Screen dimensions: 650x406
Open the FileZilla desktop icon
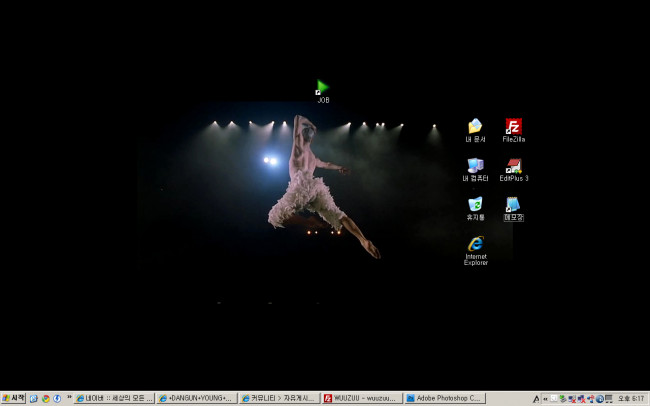(513, 127)
